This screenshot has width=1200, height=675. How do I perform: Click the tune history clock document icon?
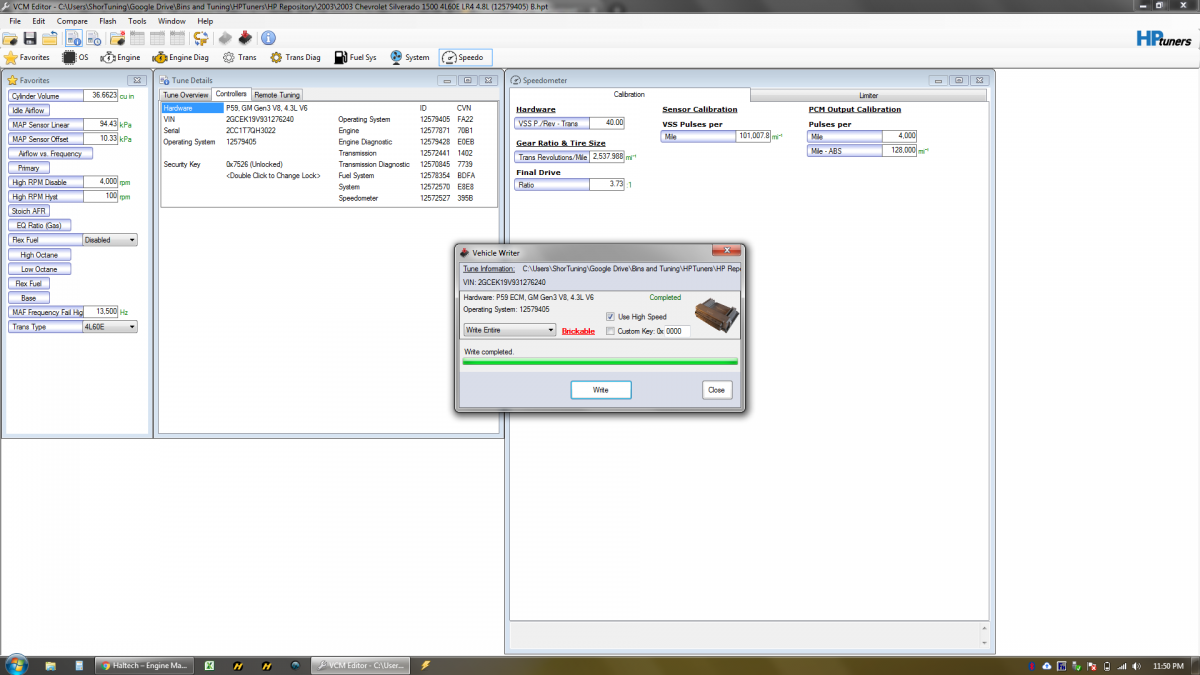[93, 38]
